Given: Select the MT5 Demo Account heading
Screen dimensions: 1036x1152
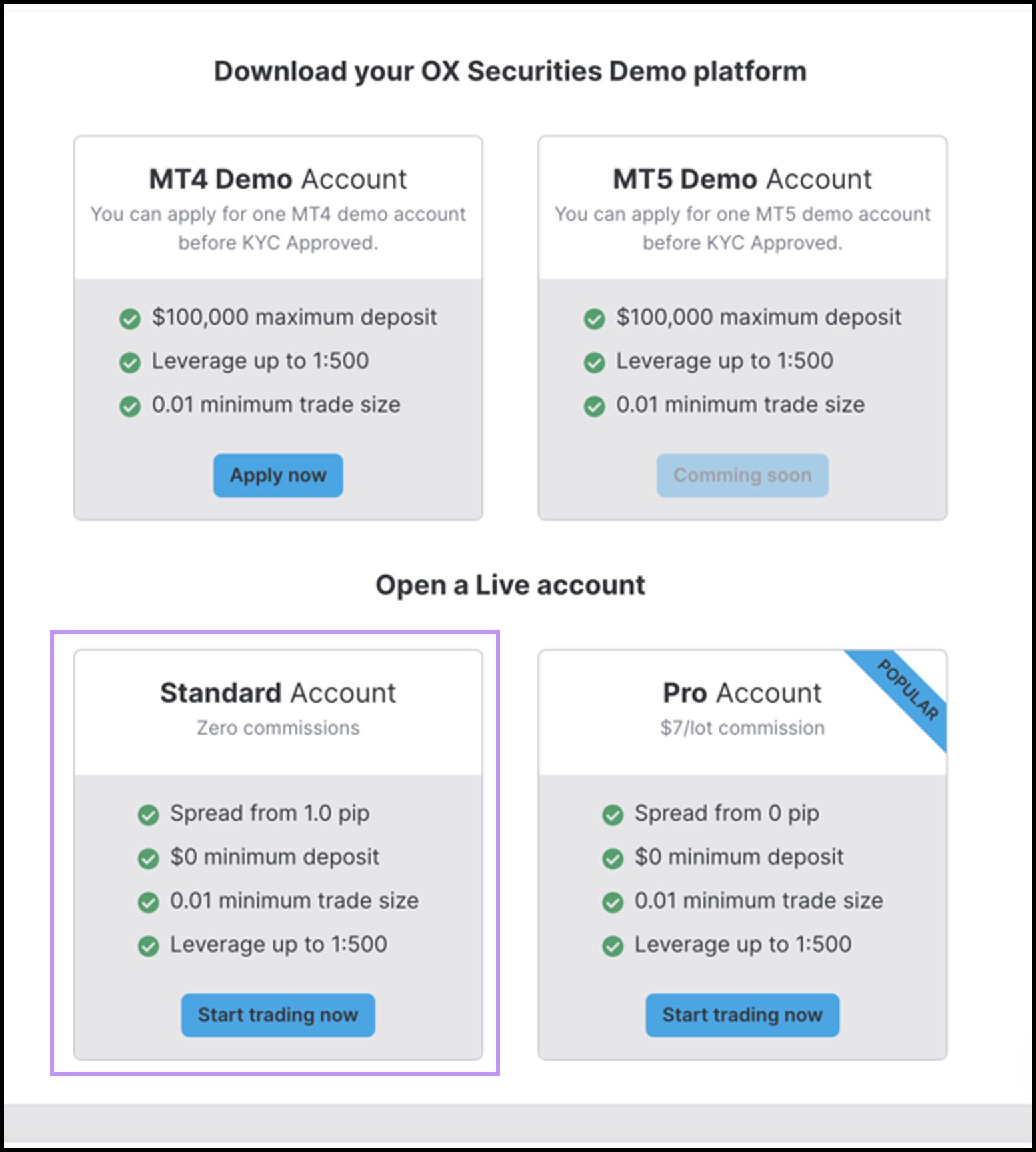Looking at the screenshot, I should point(742,179).
